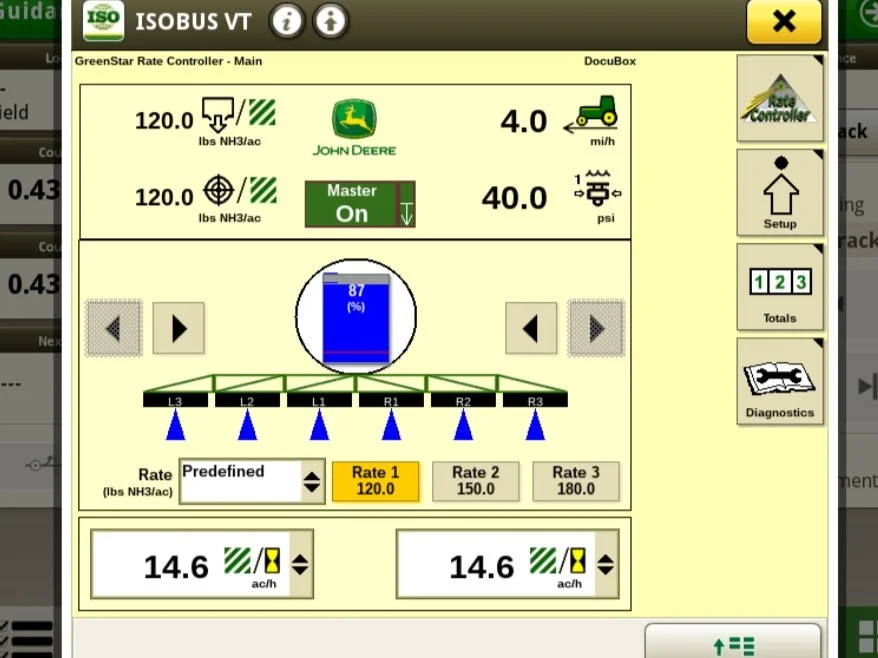Click the left ac/h productivity icon
878x658 pixels.
pyautogui.click(x=253, y=561)
